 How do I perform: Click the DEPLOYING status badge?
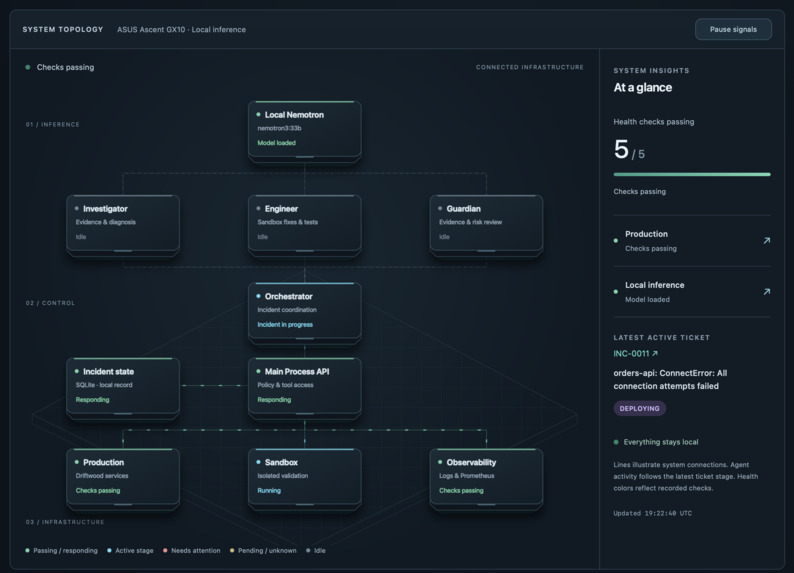tap(640, 408)
